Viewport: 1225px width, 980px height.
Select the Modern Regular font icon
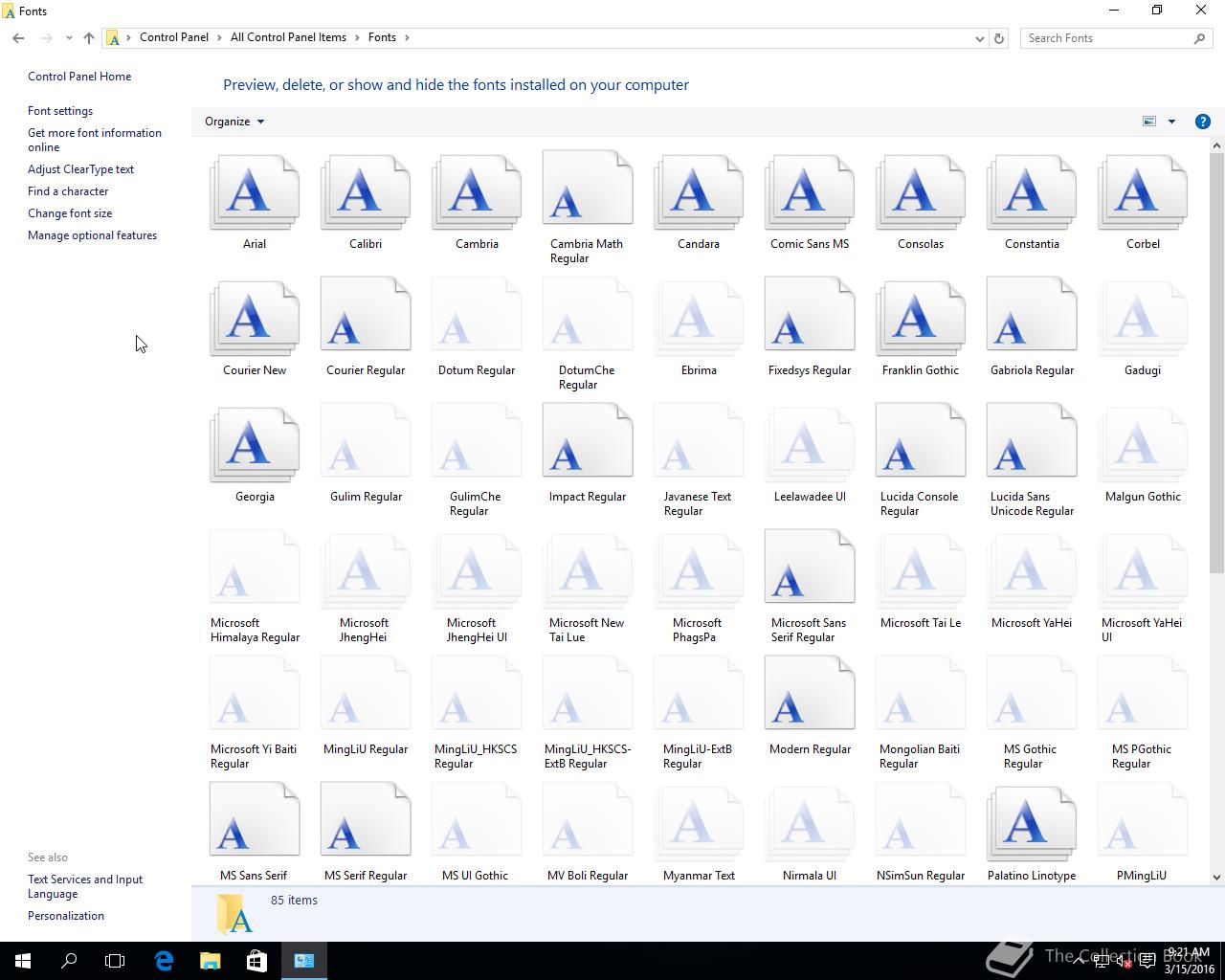point(809,693)
